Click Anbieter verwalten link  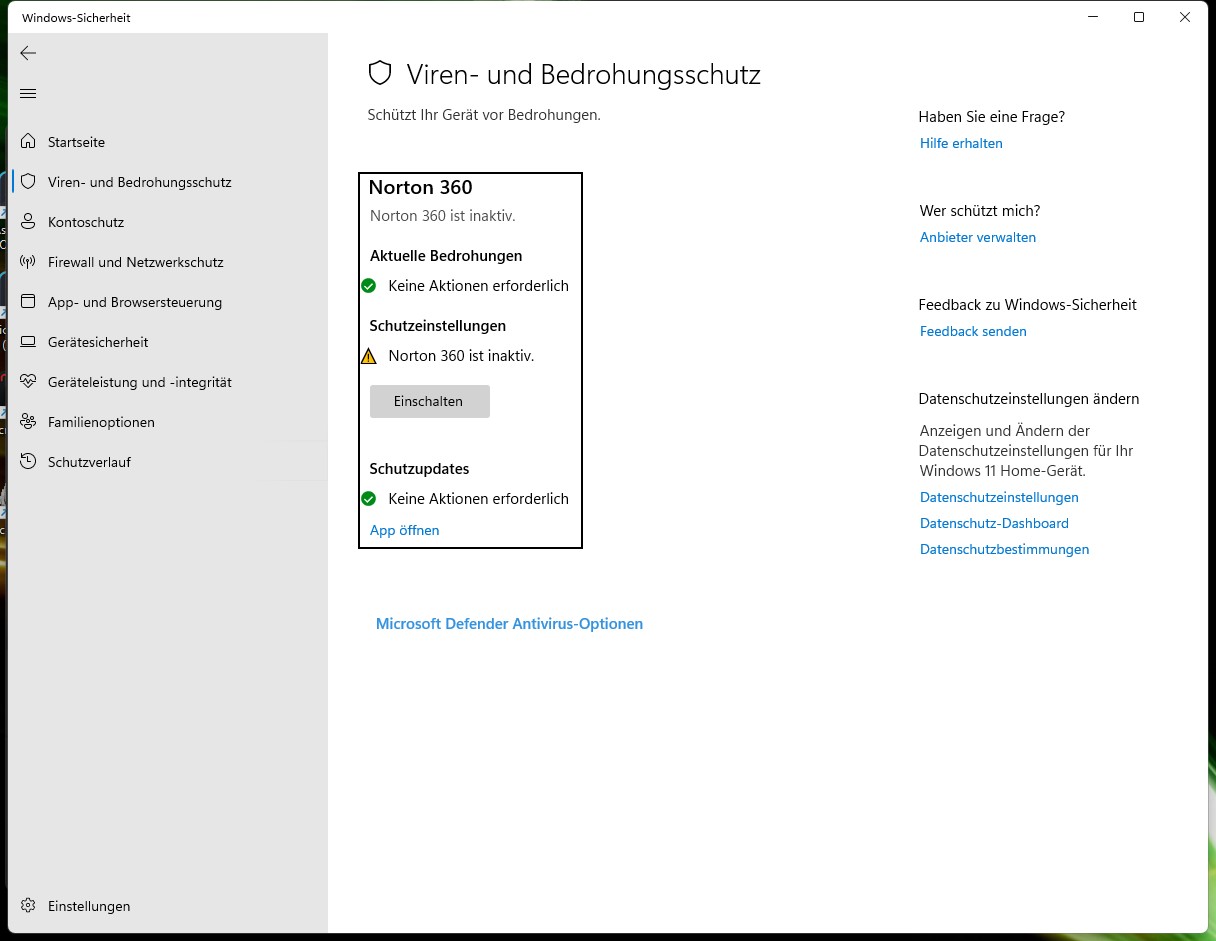[x=978, y=237]
